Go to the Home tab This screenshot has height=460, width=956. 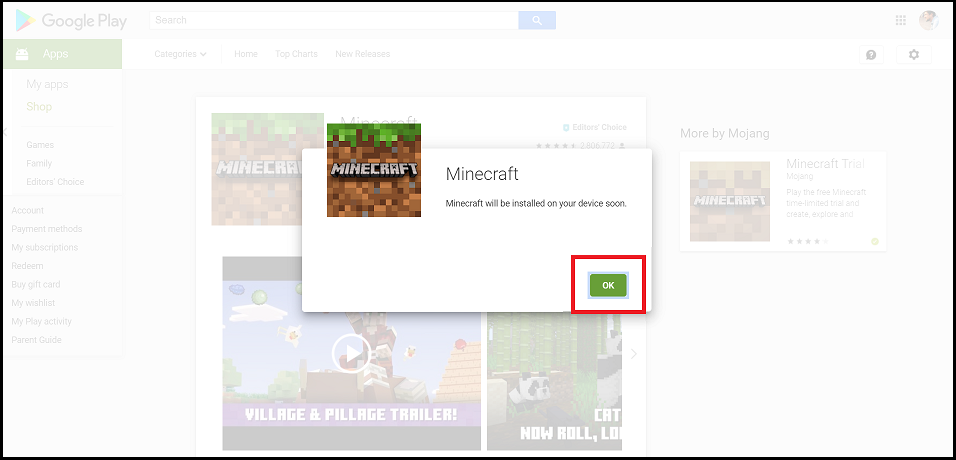click(246, 54)
